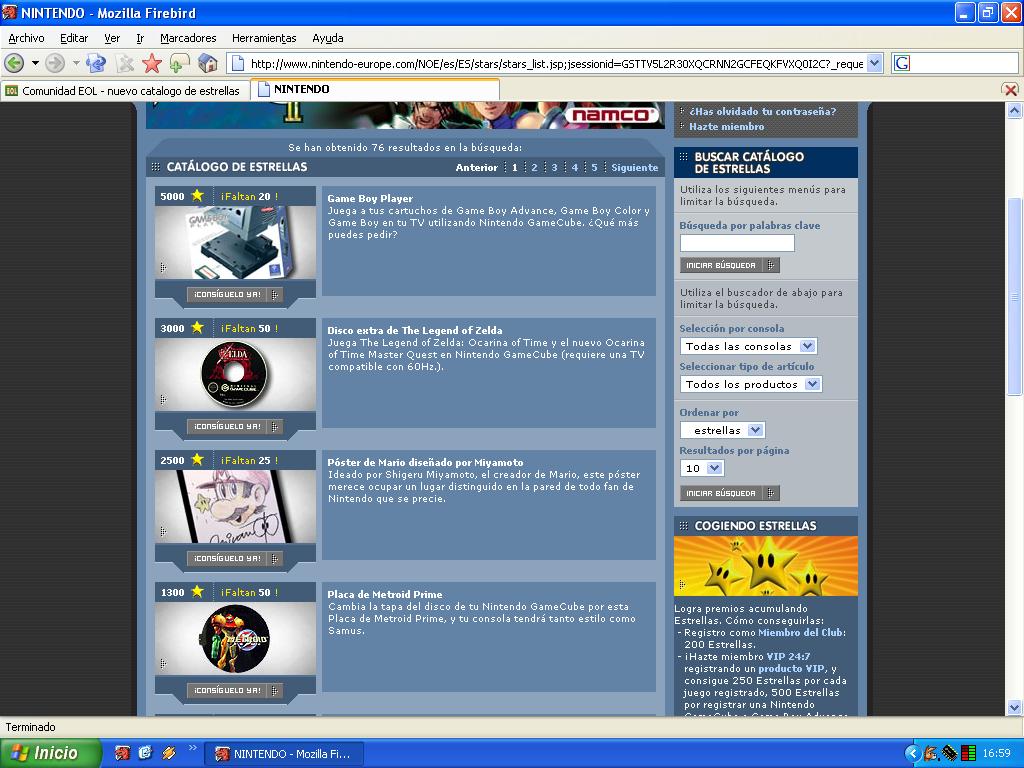The image size is (1024, 768).
Task: Go to results page 3
Action: [x=554, y=168]
